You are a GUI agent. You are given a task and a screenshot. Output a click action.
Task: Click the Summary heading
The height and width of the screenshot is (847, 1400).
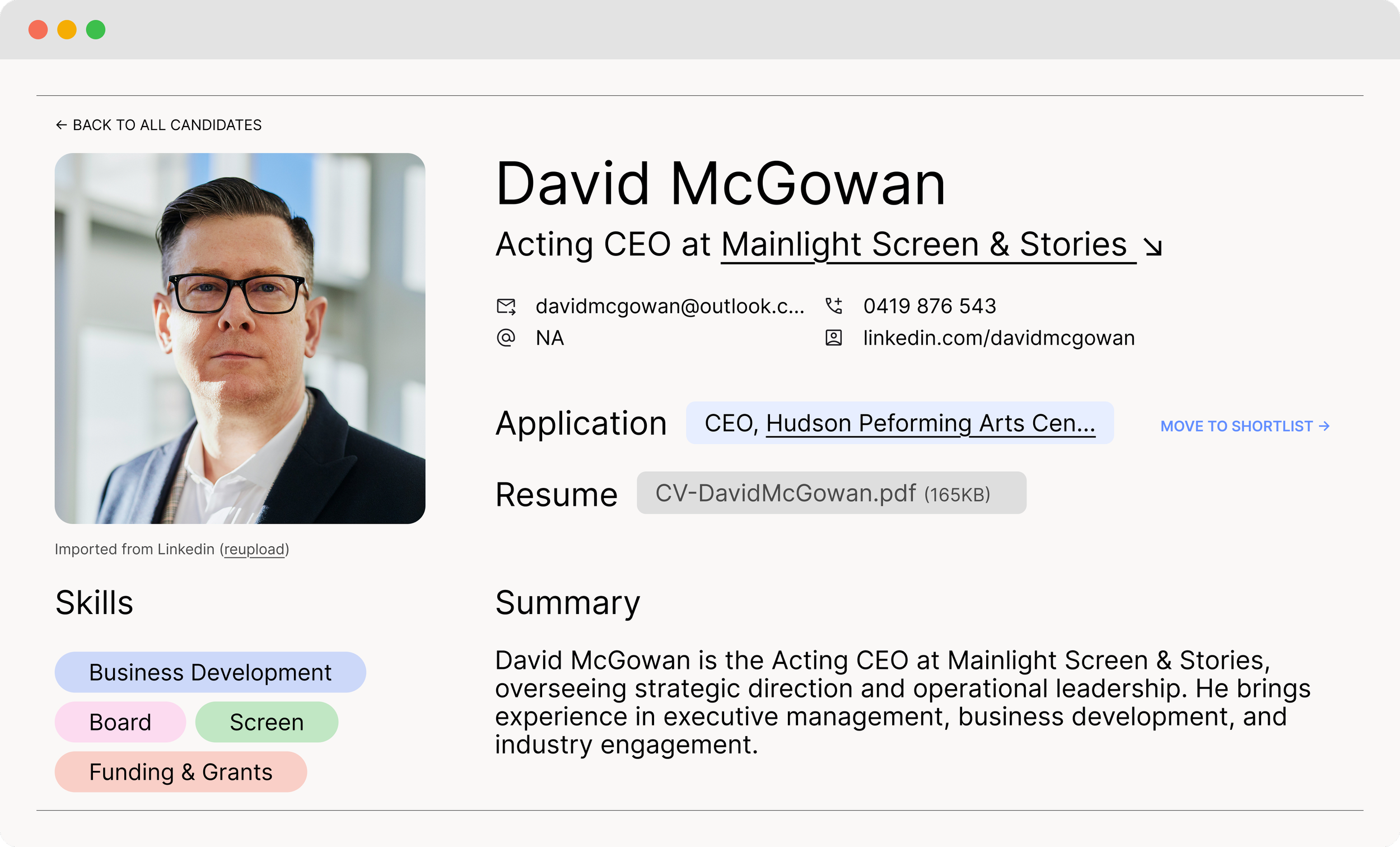[x=567, y=603]
